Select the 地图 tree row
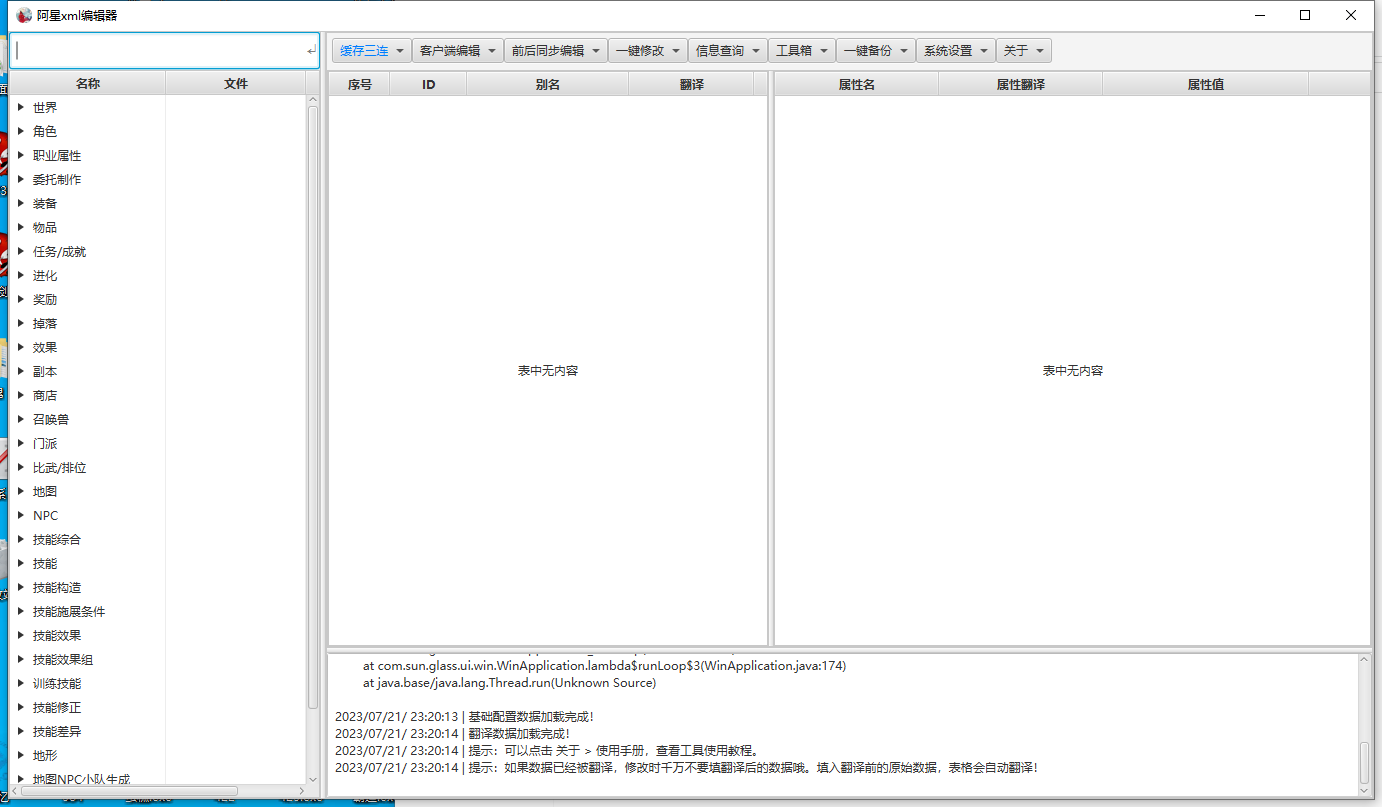 tap(158, 491)
